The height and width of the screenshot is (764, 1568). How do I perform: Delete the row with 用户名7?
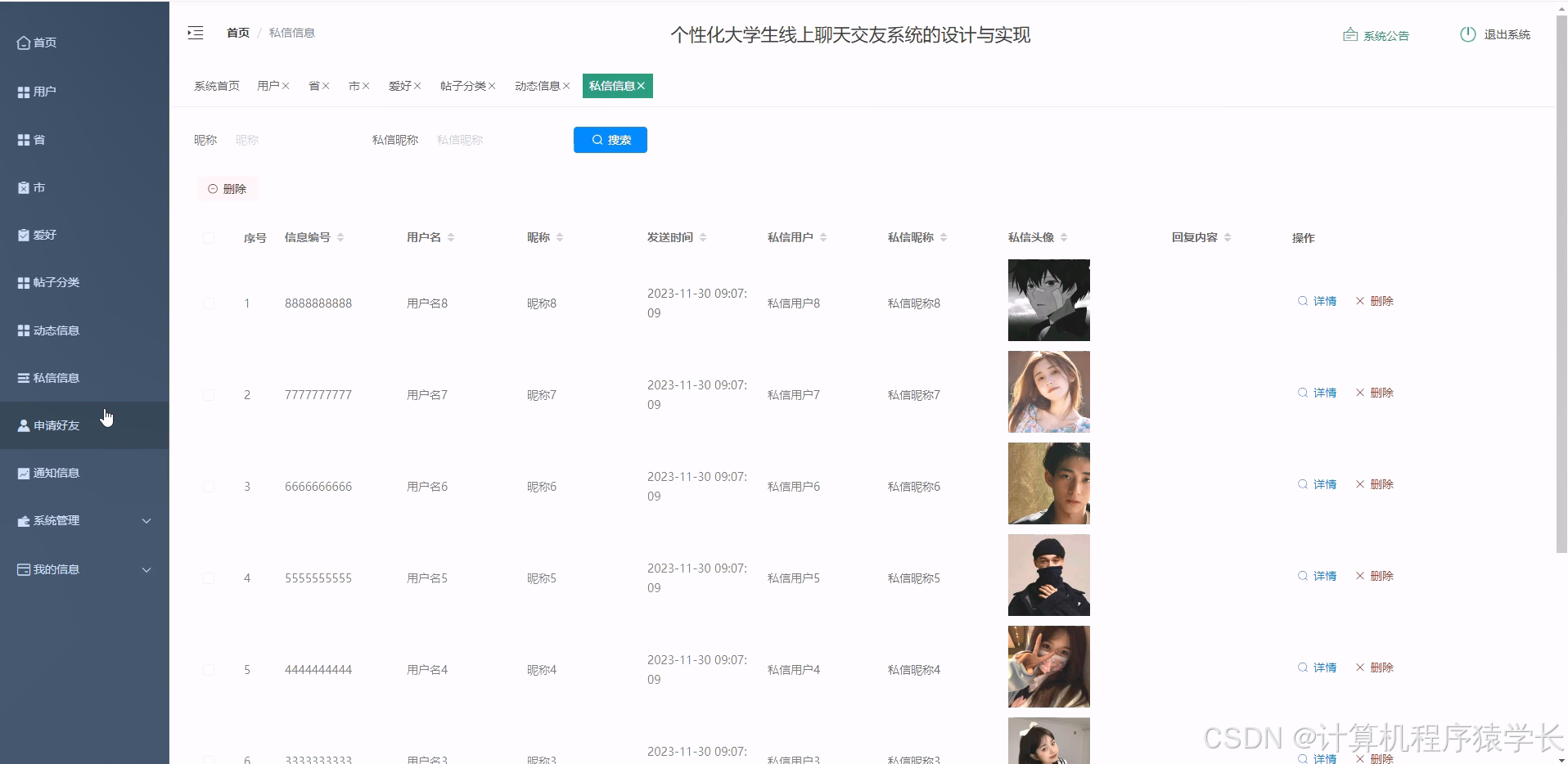tap(1374, 393)
